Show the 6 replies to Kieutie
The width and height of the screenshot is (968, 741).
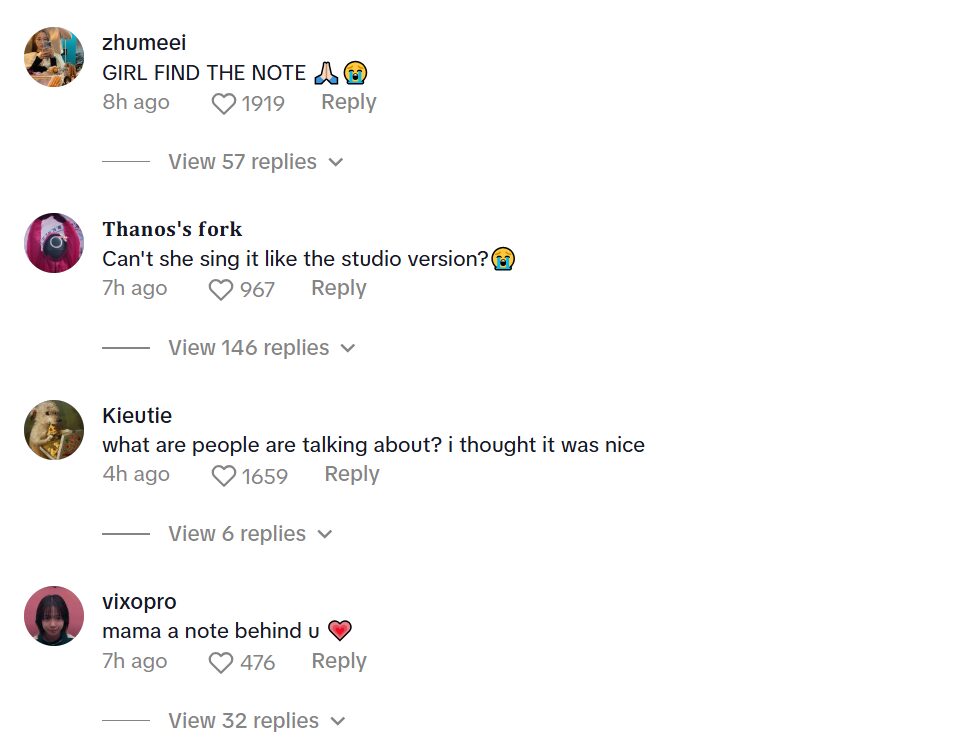coord(249,534)
